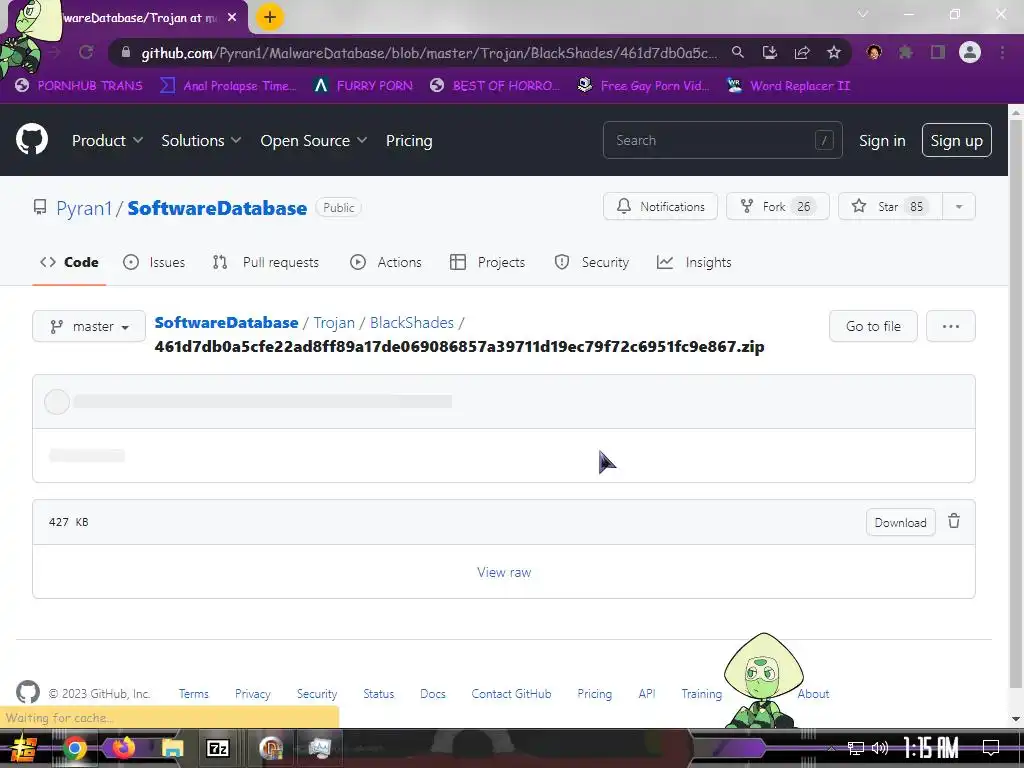The width and height of the screenshot is (1024, 768).
Task: Close the current browser tab
Action: [x=232, y=18]
